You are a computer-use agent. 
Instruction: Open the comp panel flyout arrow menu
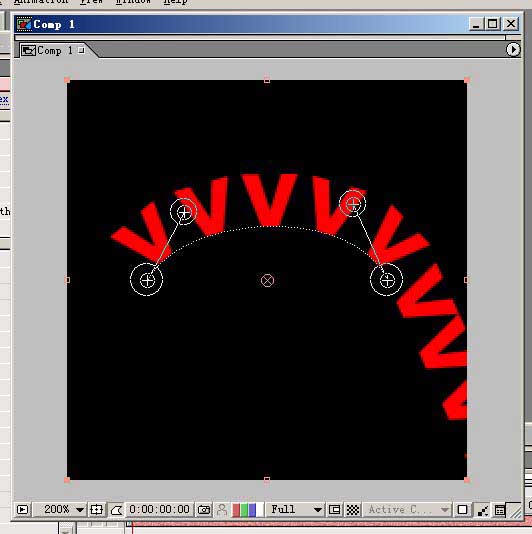click(513, 50)
